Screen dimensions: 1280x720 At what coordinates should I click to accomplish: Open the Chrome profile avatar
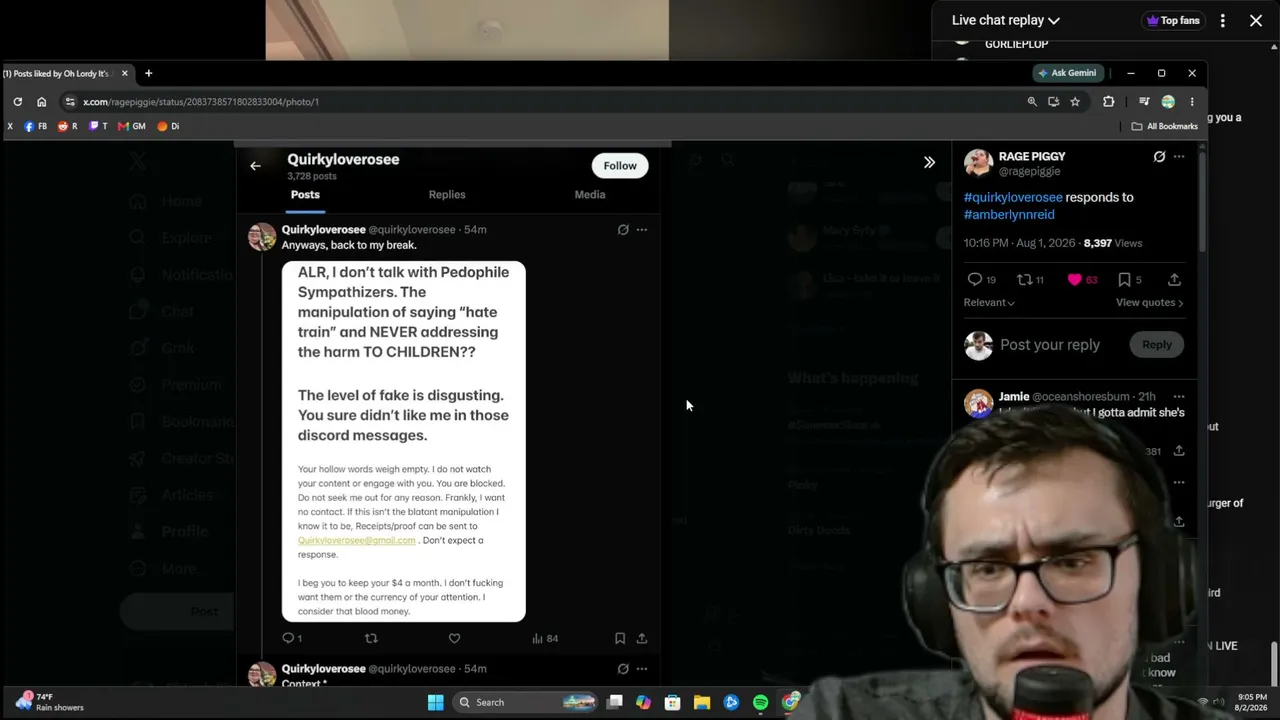(1168, 101)
